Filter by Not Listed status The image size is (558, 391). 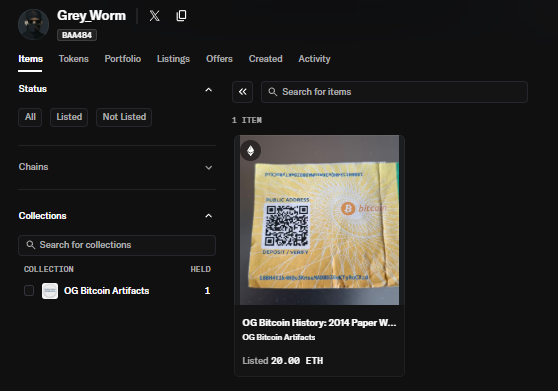(x=124, y=117)
